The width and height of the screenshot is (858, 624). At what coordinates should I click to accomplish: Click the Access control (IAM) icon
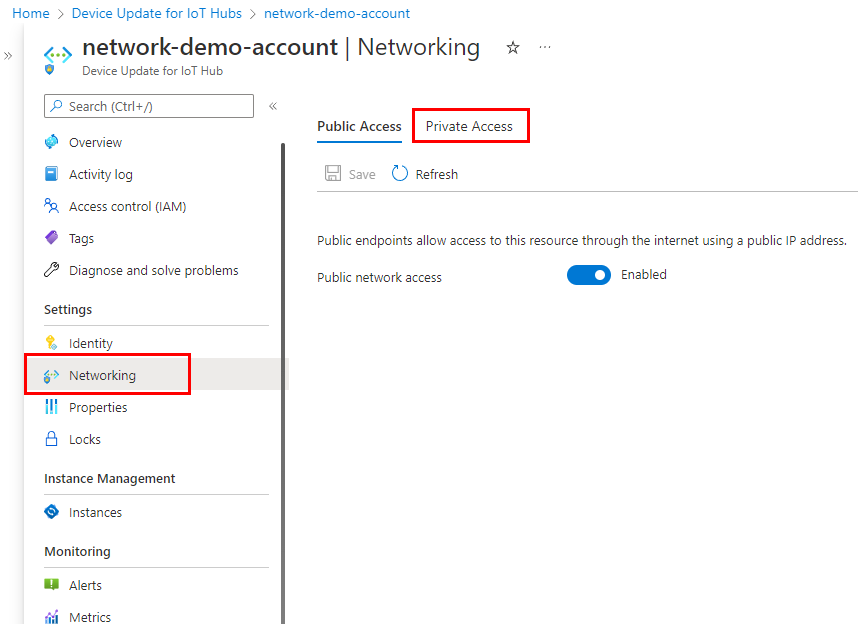(53, 205)
